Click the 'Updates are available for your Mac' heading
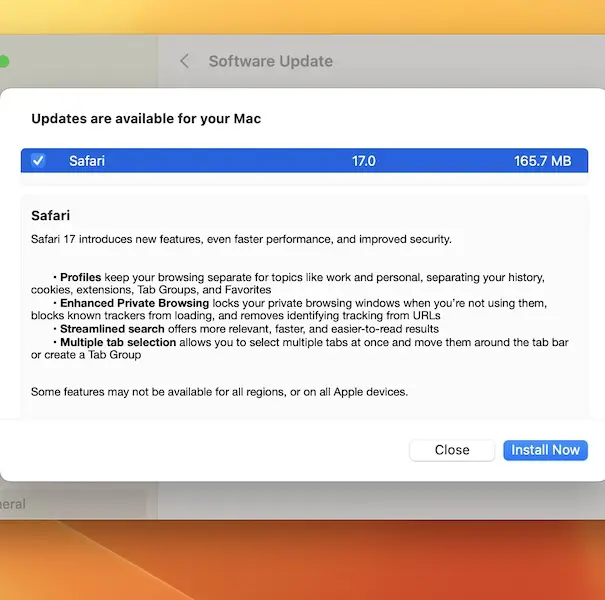 tap(146, 118)
